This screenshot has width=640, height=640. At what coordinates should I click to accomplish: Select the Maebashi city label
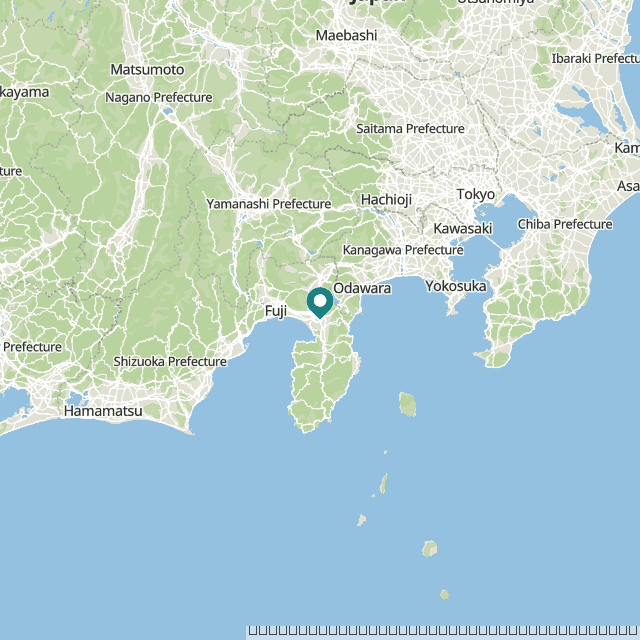[x=346, y=36]
